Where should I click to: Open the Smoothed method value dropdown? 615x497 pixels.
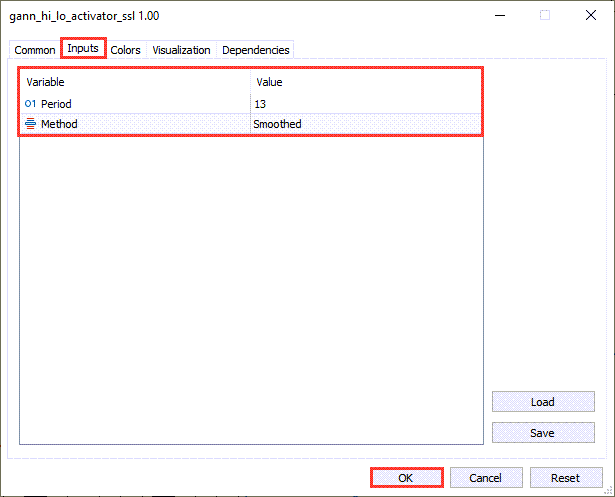click(x=366, y=124)
